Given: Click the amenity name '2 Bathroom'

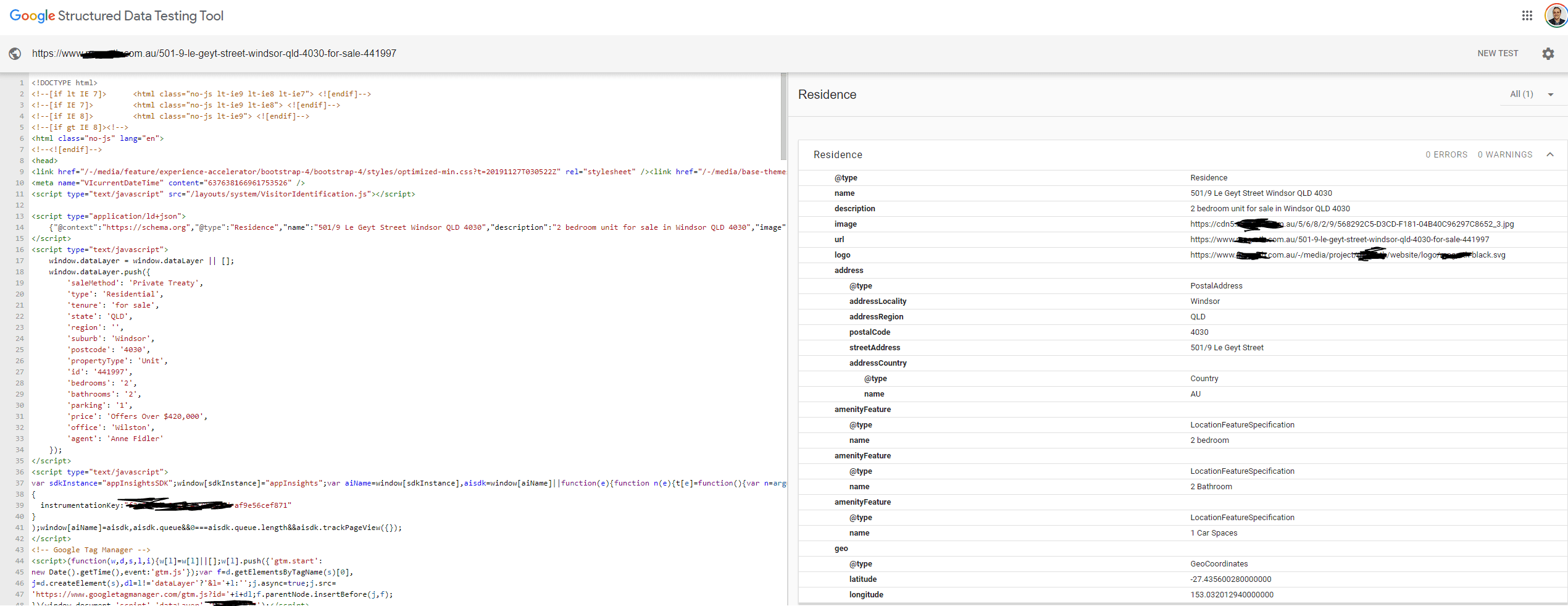Looking at the screenshot, I should tap(1211, 487).
